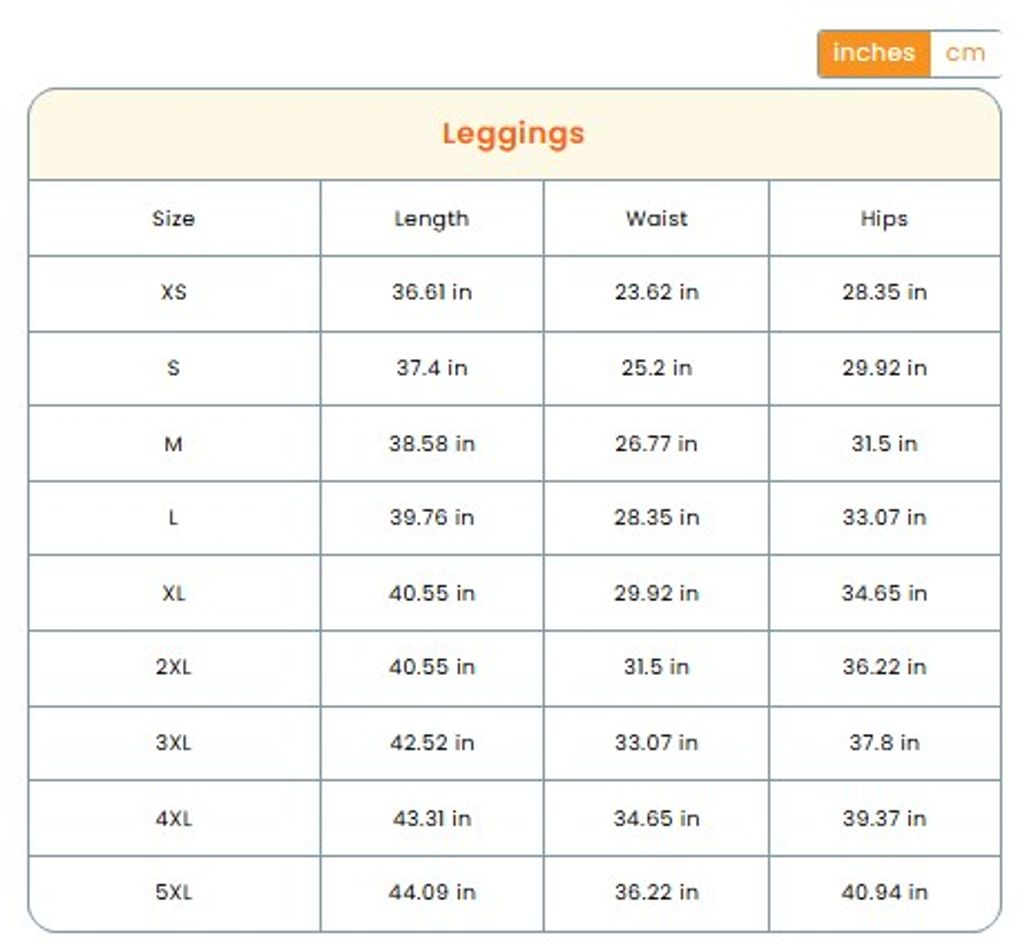The width and height of the screenshot is (1024, 944).
Task: Click the 26.77 in waist cell
Action: point(656,443)
